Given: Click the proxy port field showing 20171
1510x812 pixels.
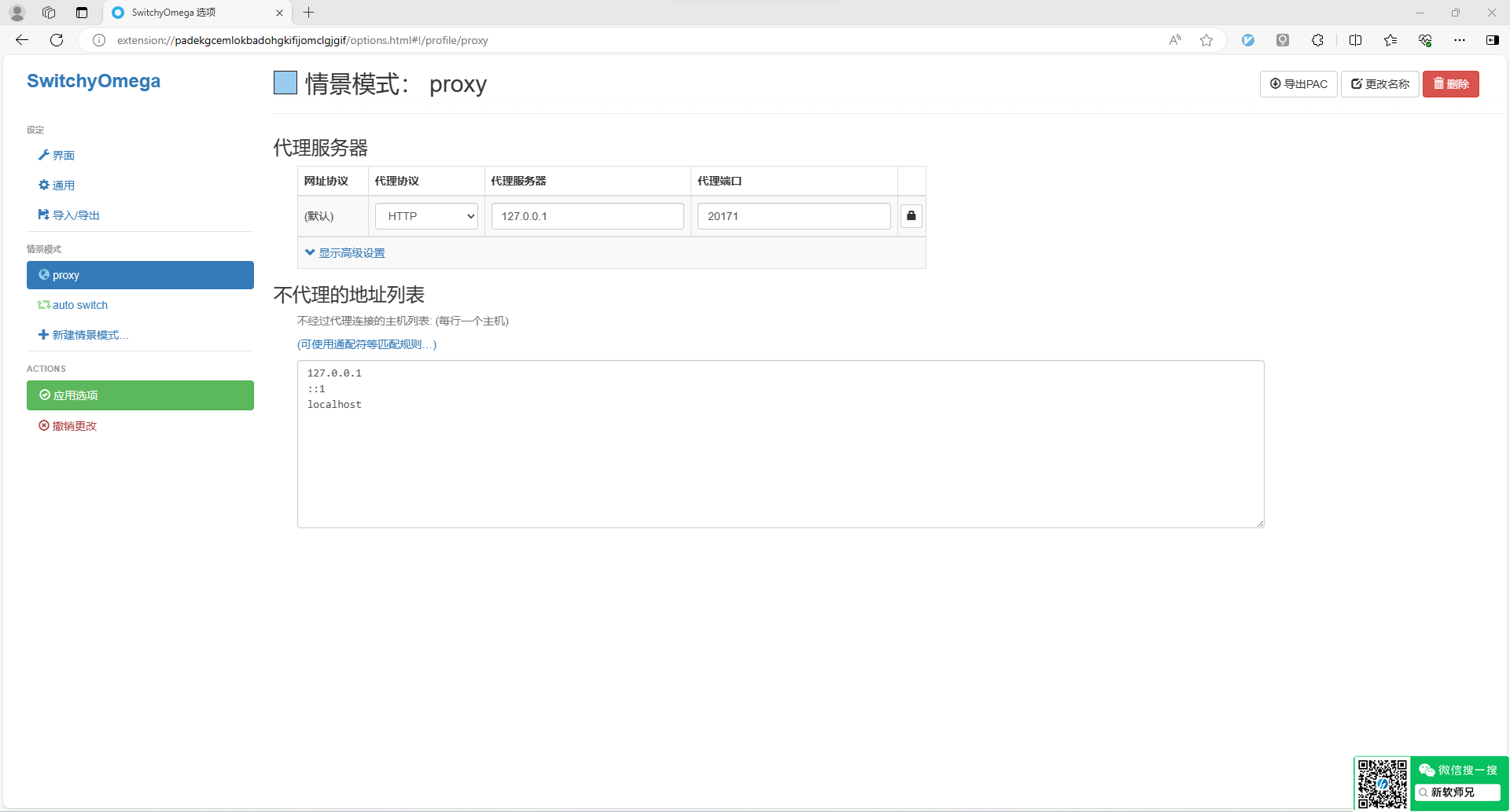Looking at the screenshot, I should [x=793, y=216].
